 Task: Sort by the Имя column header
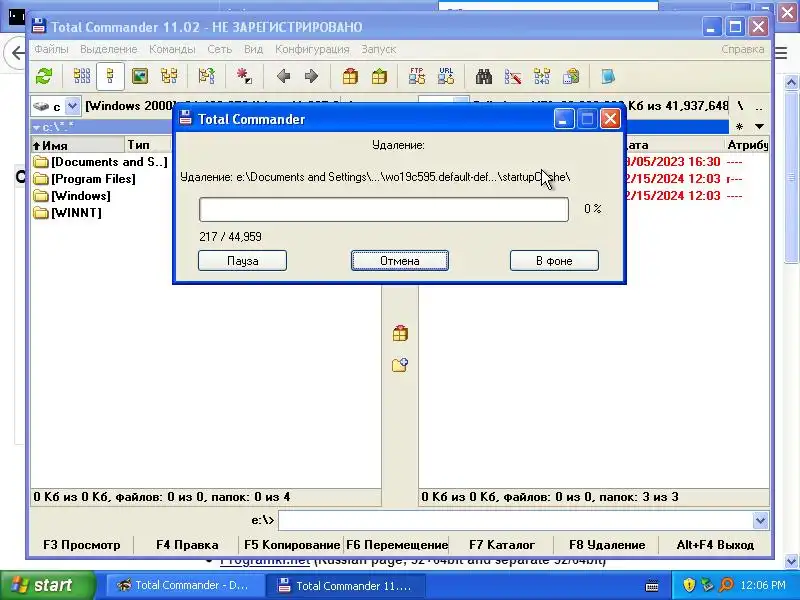tap(78, 145)
